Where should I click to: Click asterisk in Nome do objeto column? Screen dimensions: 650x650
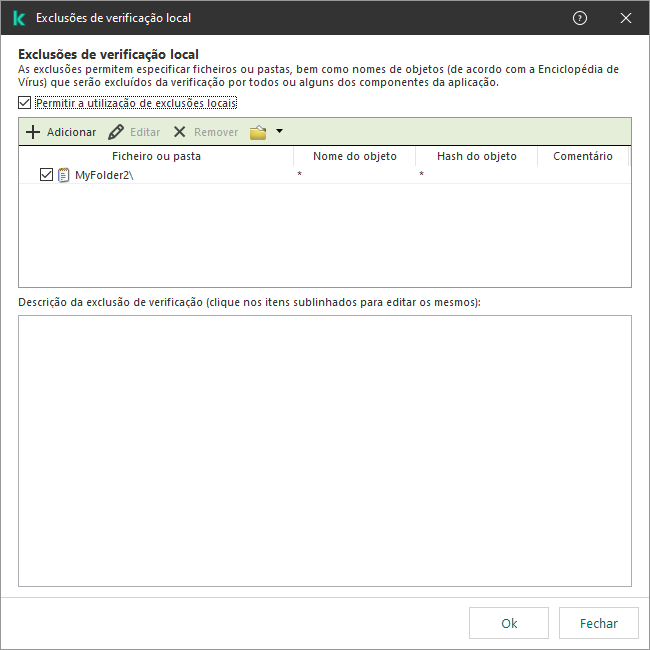pyautogui.click(x=299, y=174)
